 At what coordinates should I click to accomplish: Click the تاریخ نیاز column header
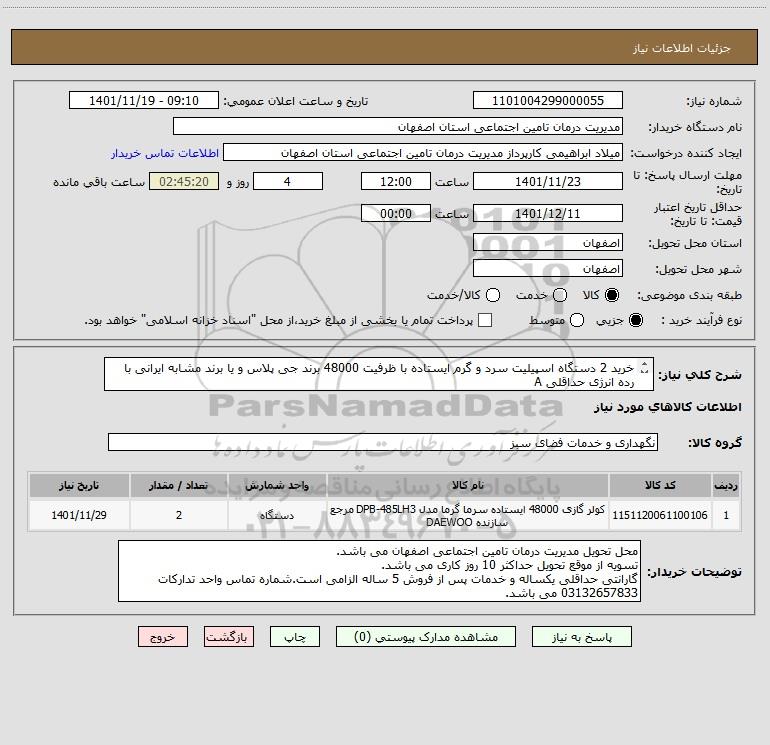click(79, 485)
